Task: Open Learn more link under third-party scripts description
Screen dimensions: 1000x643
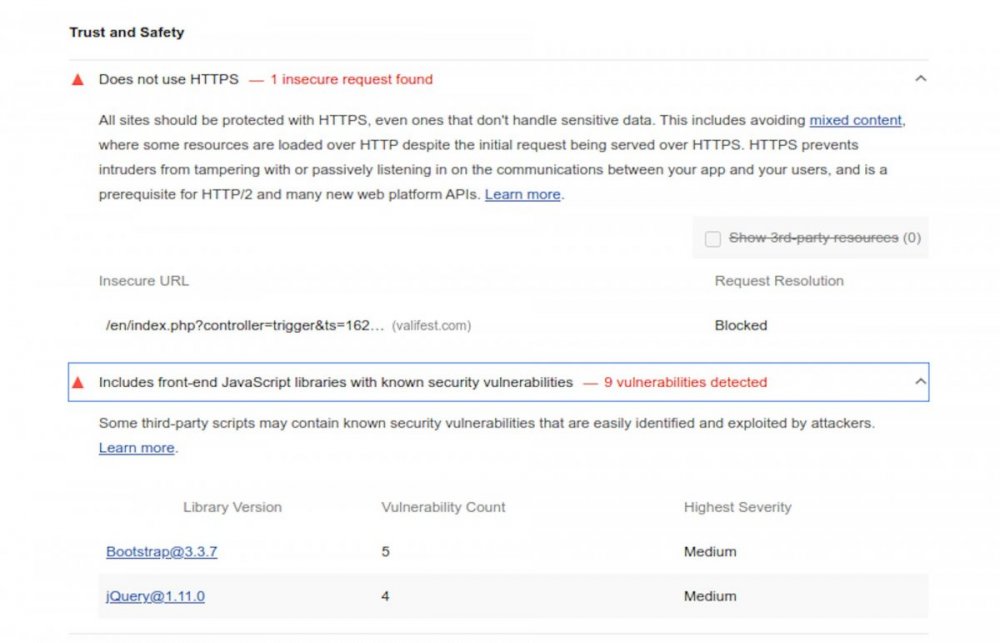Action: click(x=136, y=448)
